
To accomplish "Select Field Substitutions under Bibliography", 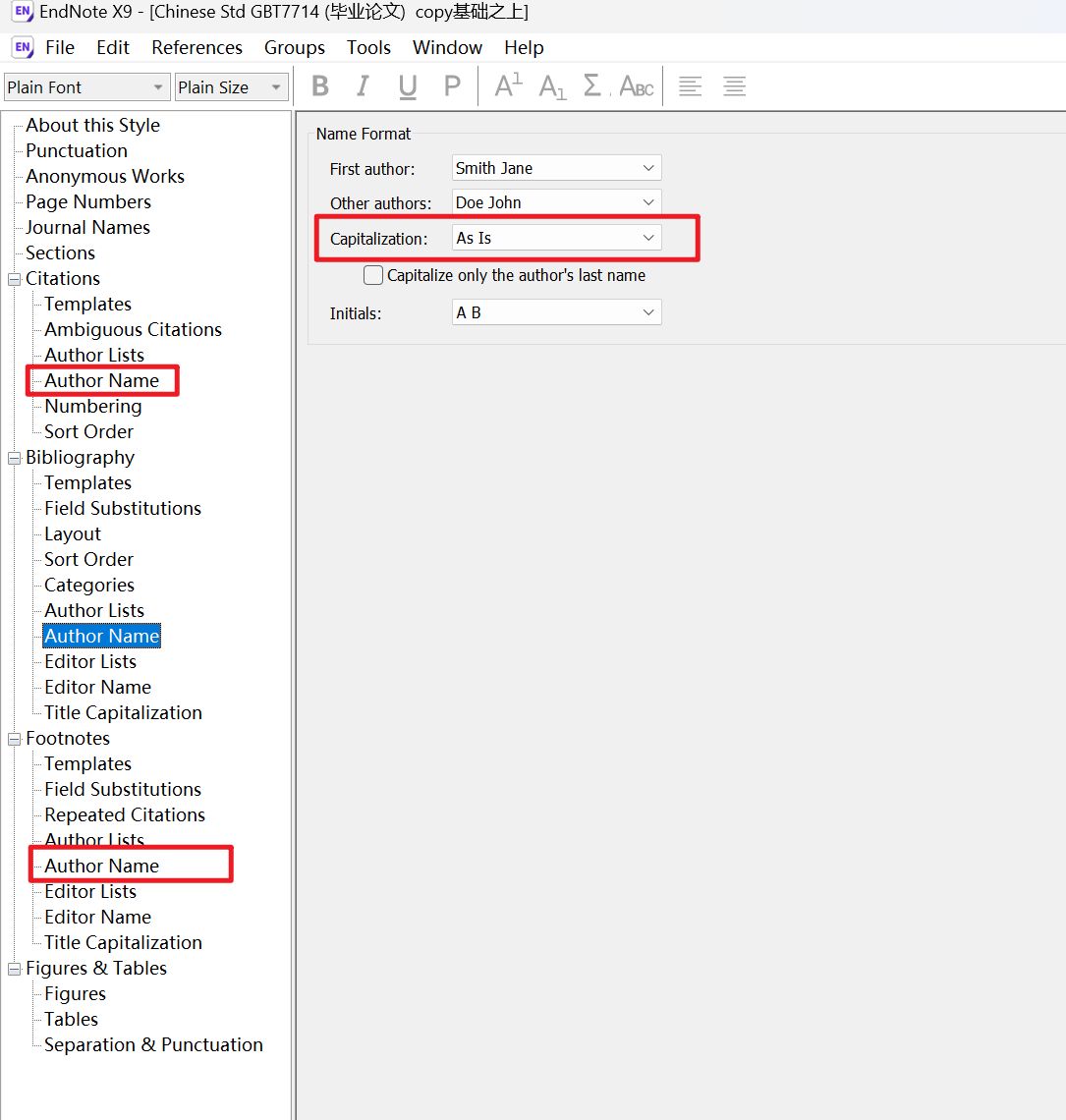I will (x=123, y=509).
